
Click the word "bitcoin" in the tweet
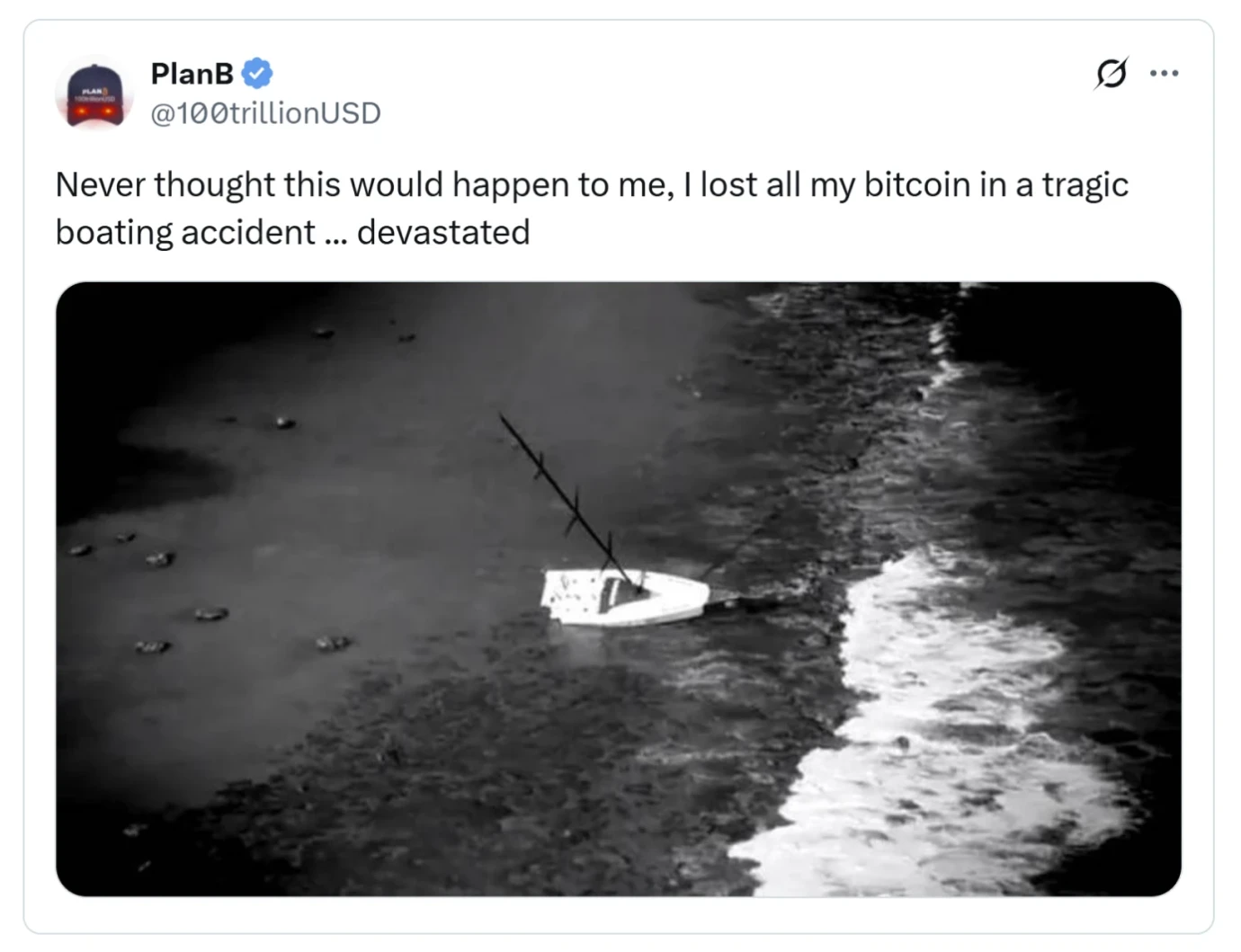[x=917, y=184]
